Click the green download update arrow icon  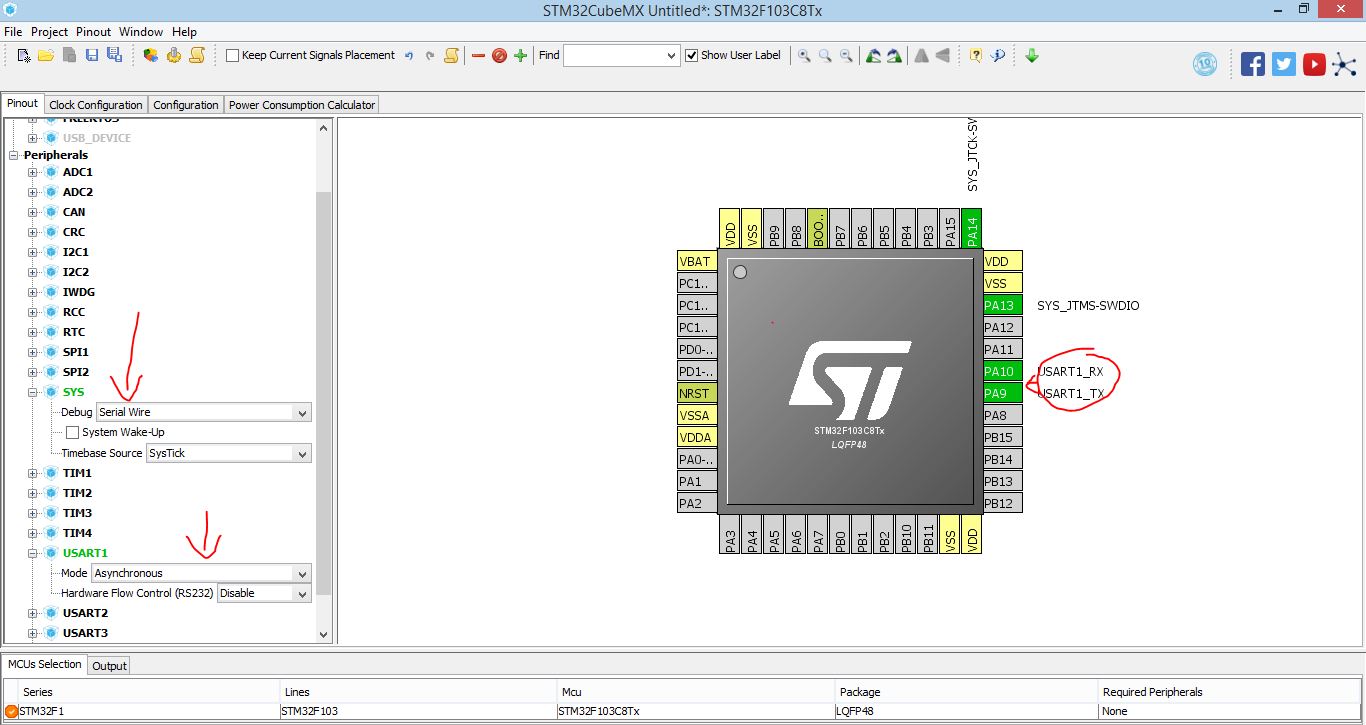(1031, 55)
